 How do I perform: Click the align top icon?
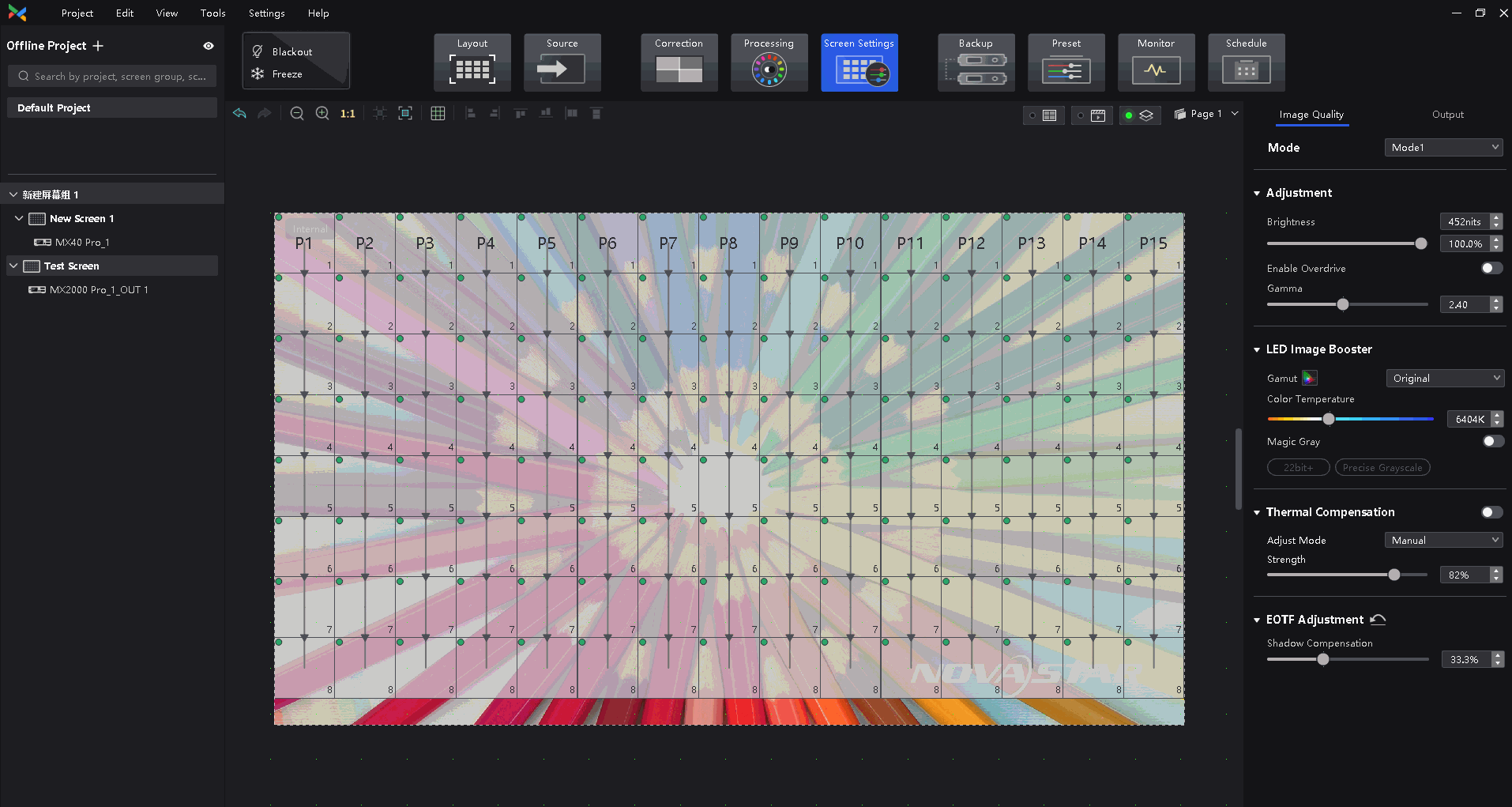coord(521,114)
